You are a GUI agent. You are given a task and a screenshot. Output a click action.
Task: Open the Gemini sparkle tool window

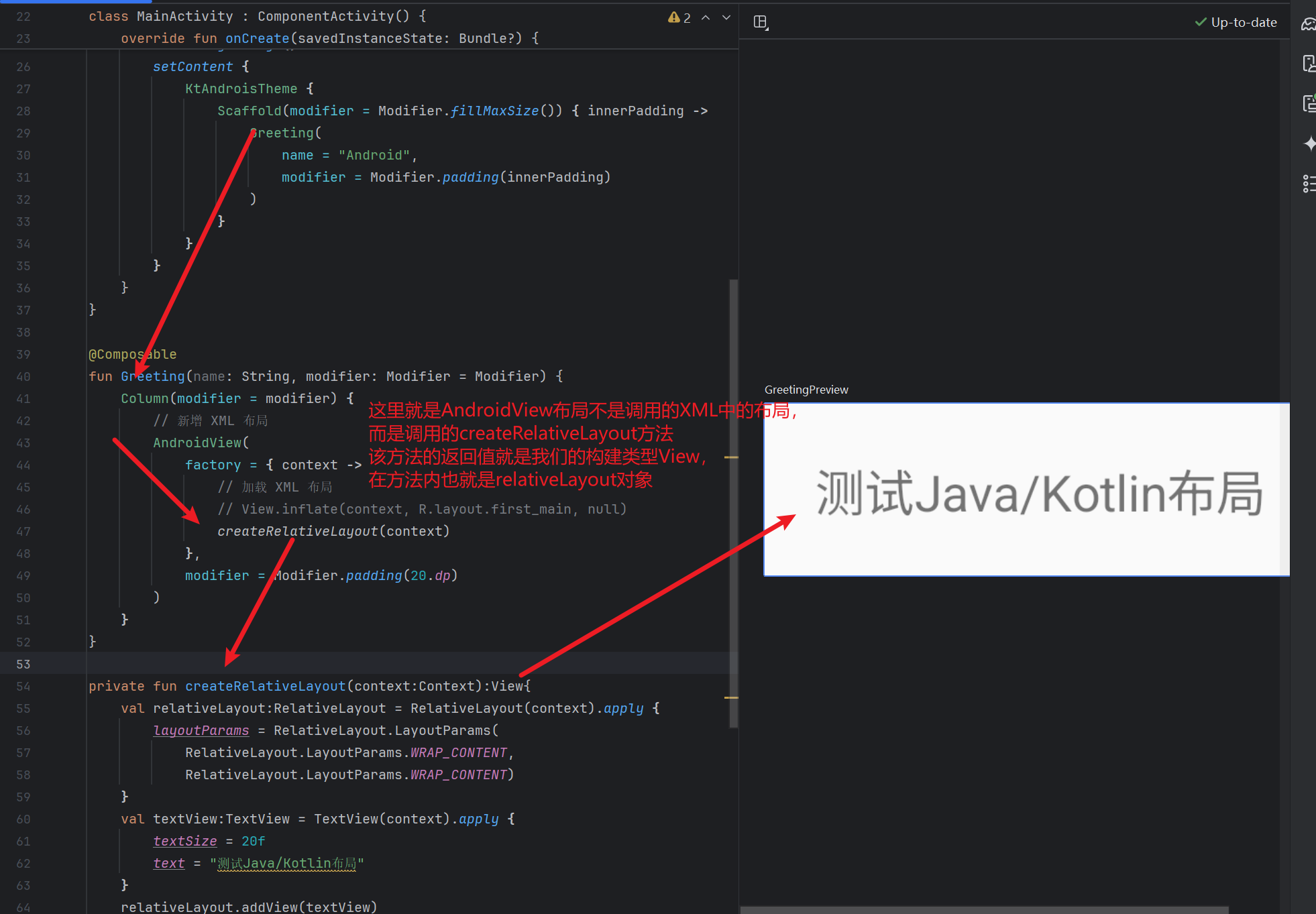pos(1309,143)
